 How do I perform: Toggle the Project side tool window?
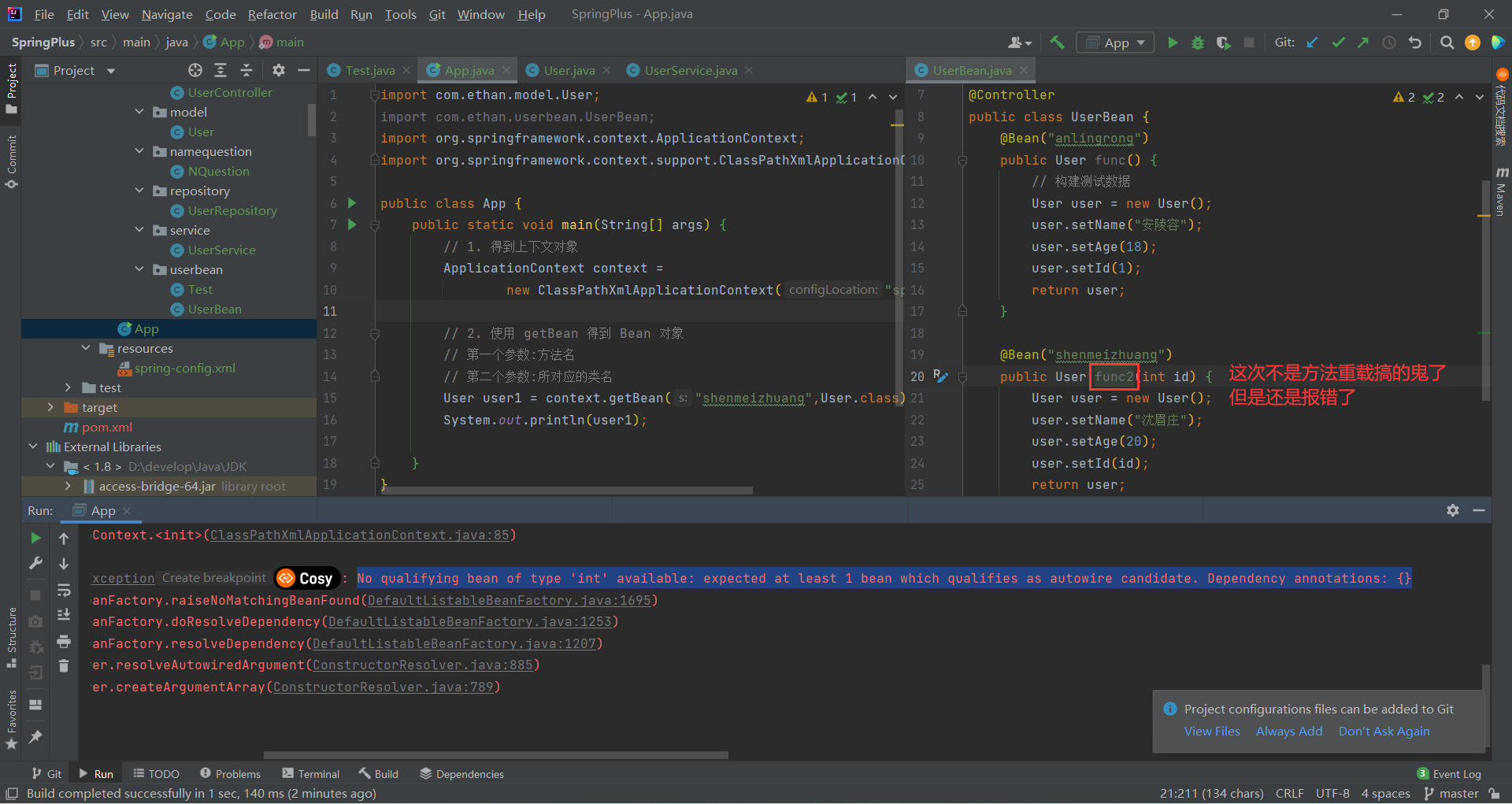11,88
